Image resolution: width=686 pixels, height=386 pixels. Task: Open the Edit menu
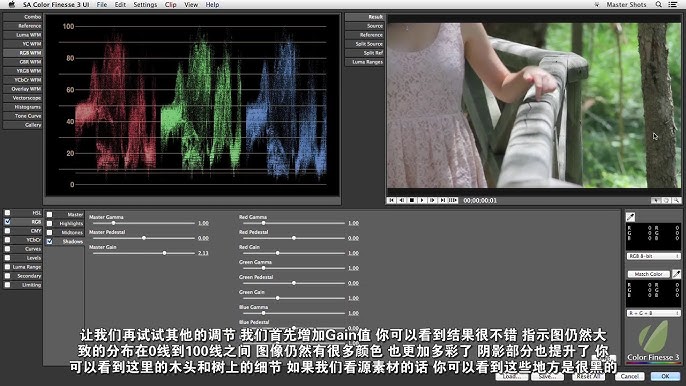pyautogui.click(x=120, y=4)
